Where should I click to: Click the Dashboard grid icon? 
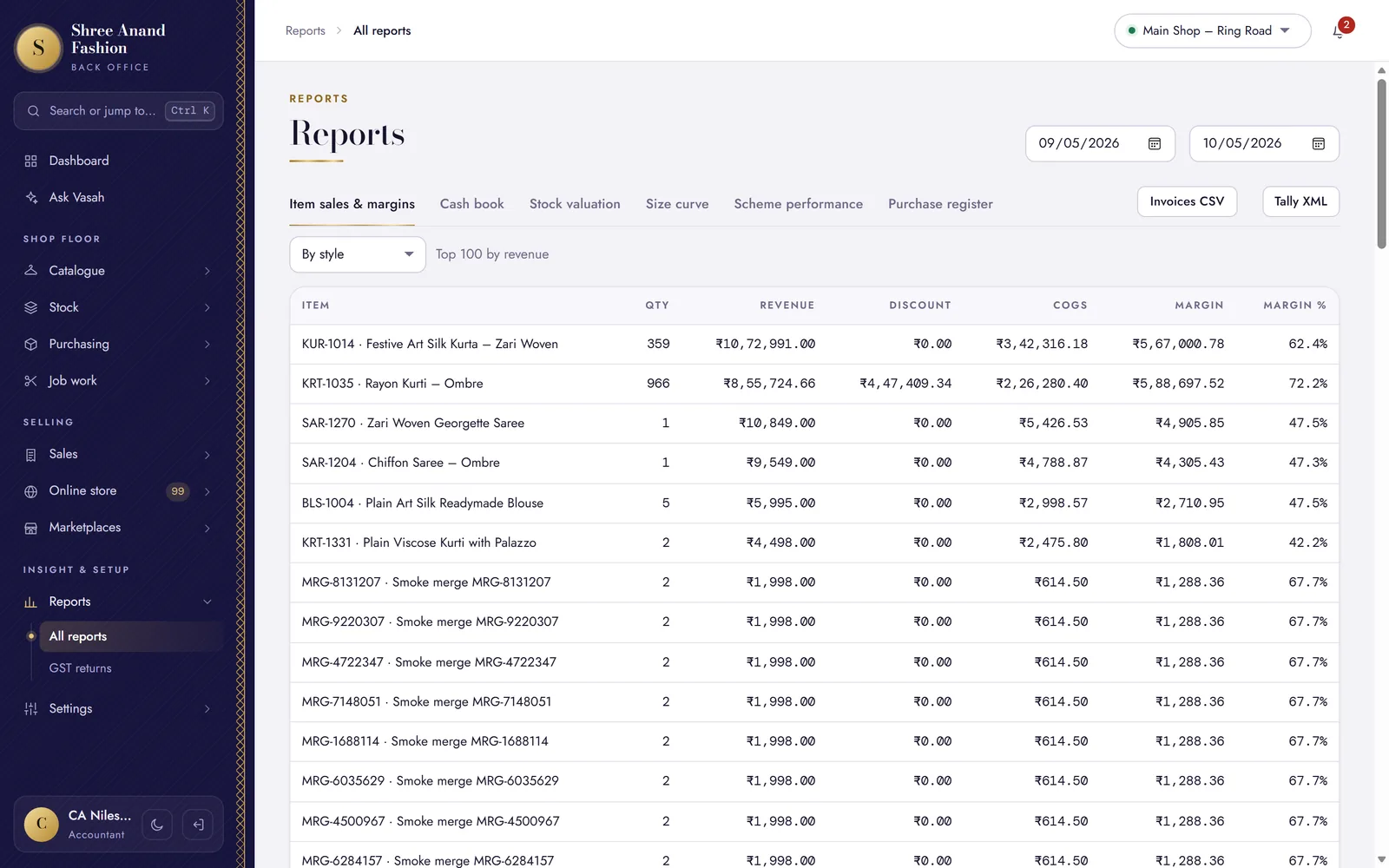(31, 161)
